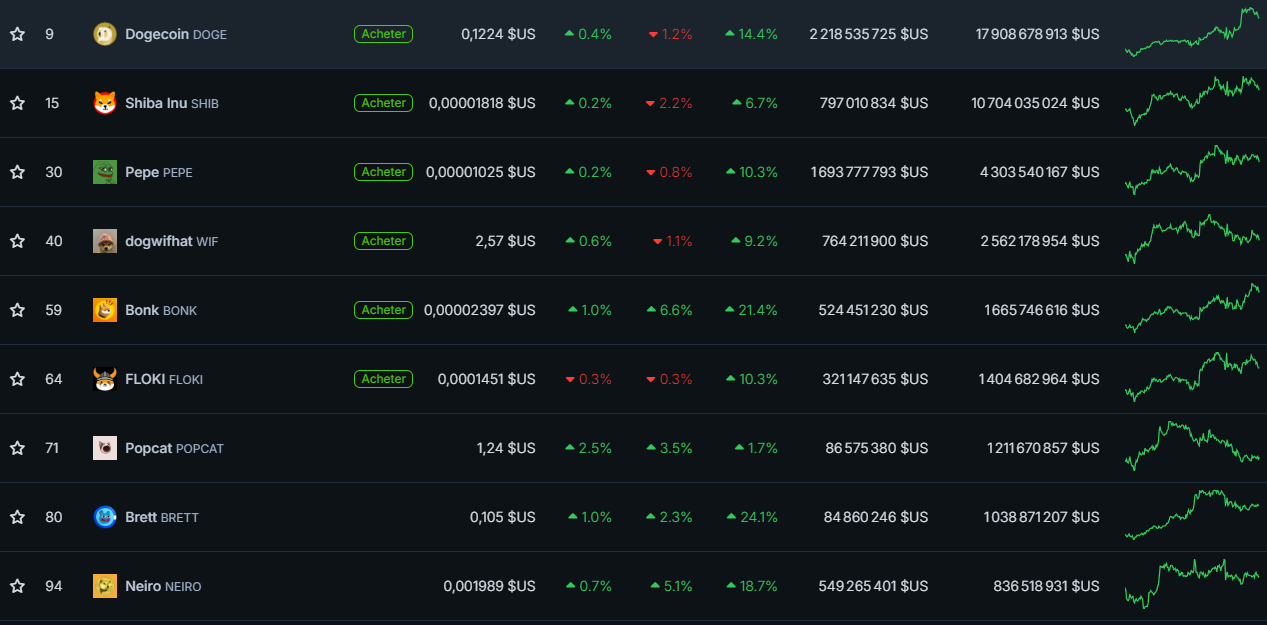The image size is (1267, 625).
Task: Click the Bonk coin logo
Action: 105,310
